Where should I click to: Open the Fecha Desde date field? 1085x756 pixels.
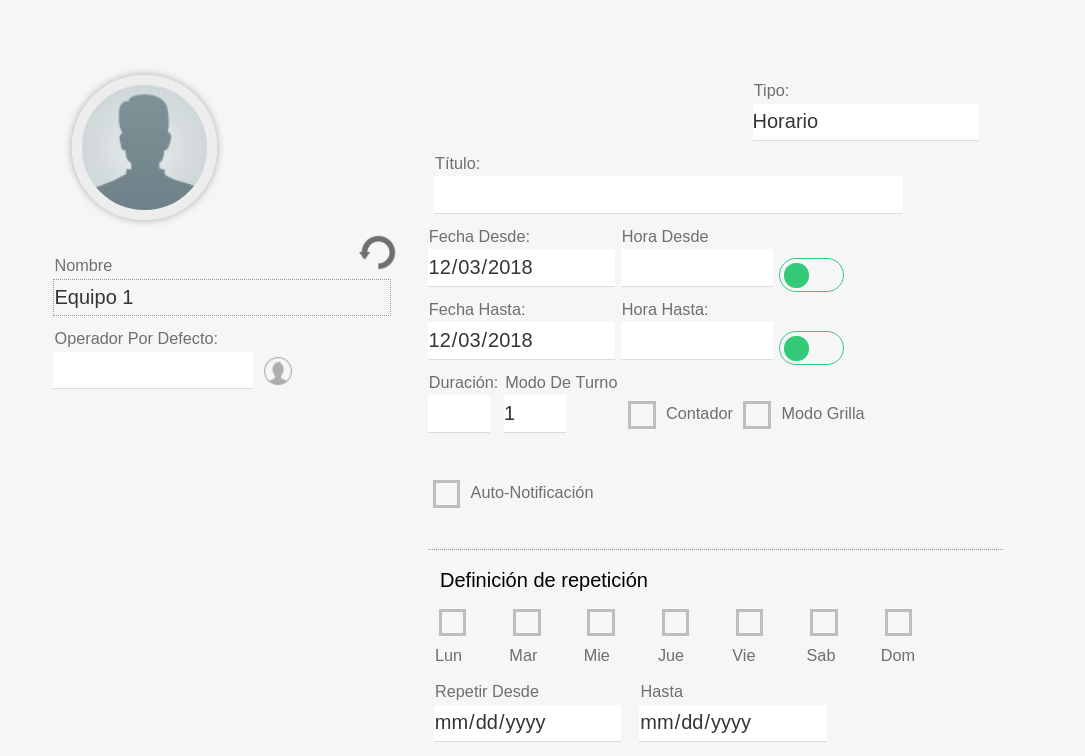pos(521,268)
